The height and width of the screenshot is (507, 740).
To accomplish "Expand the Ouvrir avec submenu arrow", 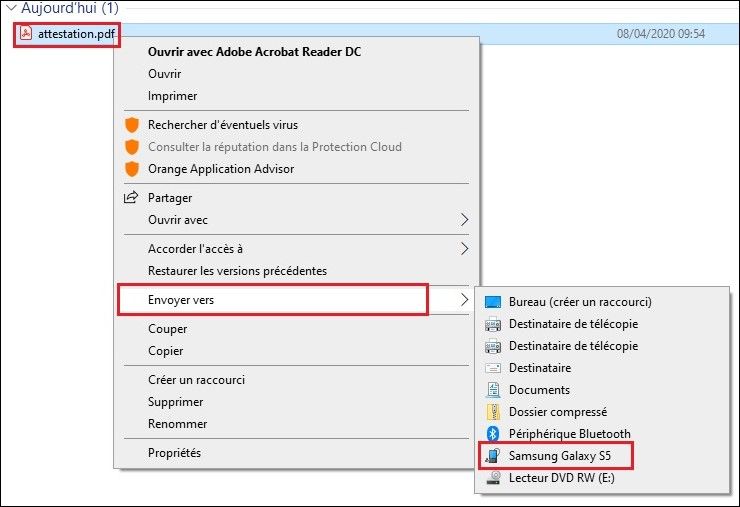I will click(463, 220).
